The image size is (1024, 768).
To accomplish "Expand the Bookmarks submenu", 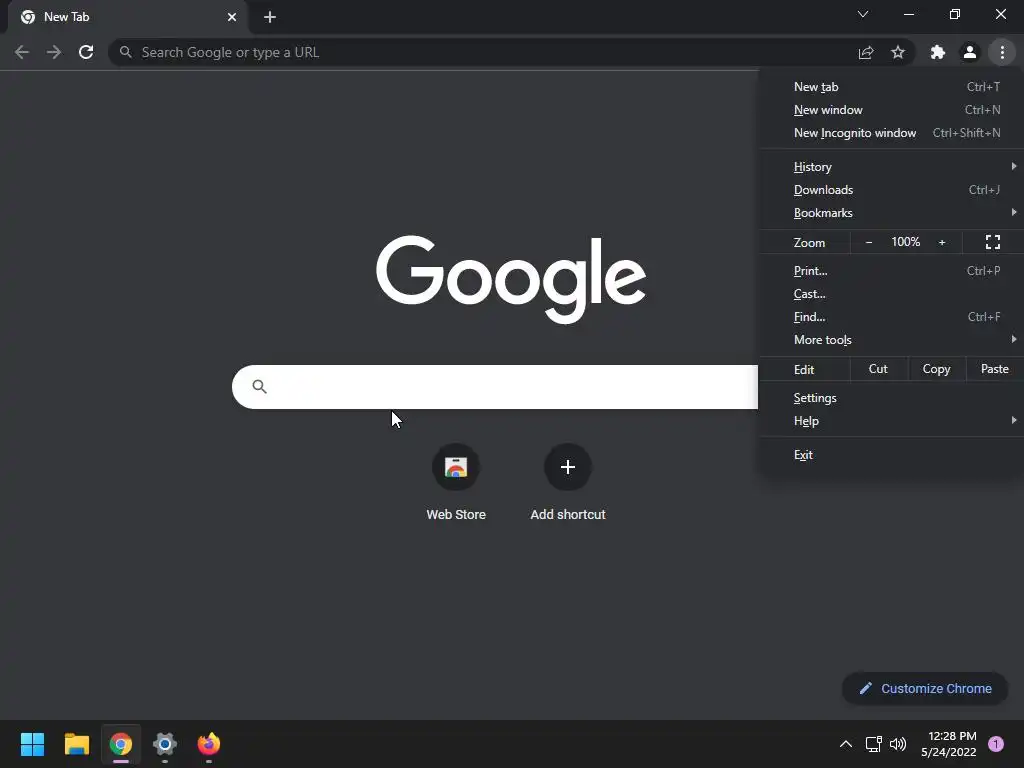I will coord(891,213).
